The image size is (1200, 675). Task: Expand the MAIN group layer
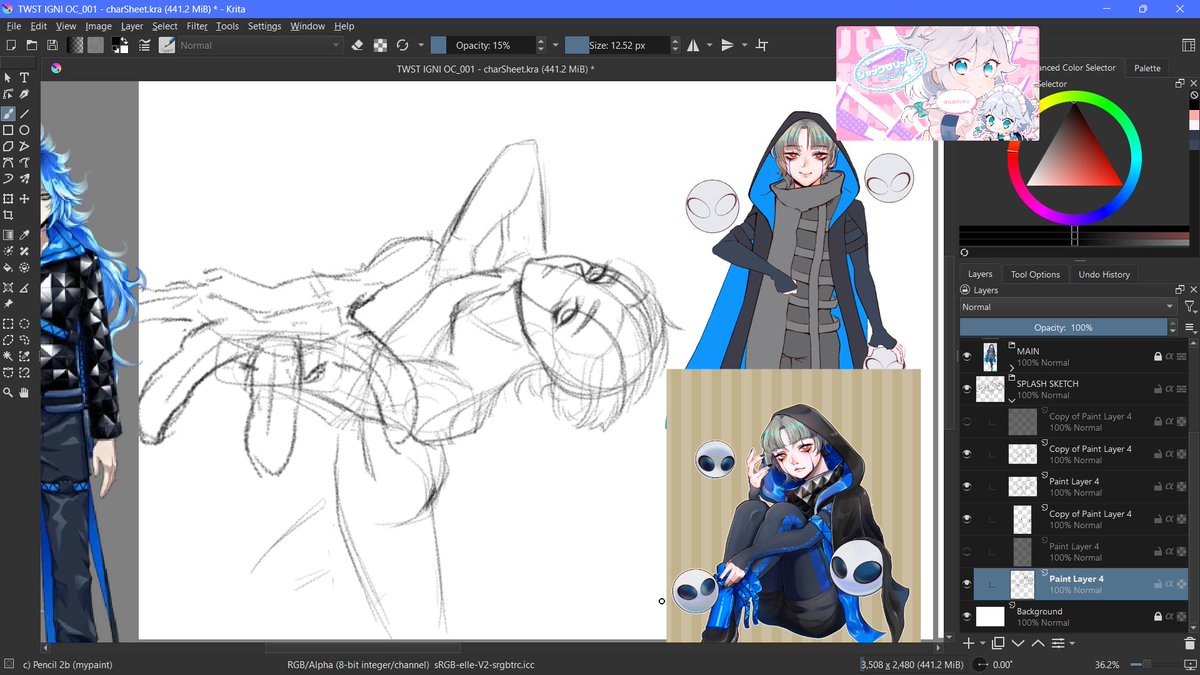1012,368
